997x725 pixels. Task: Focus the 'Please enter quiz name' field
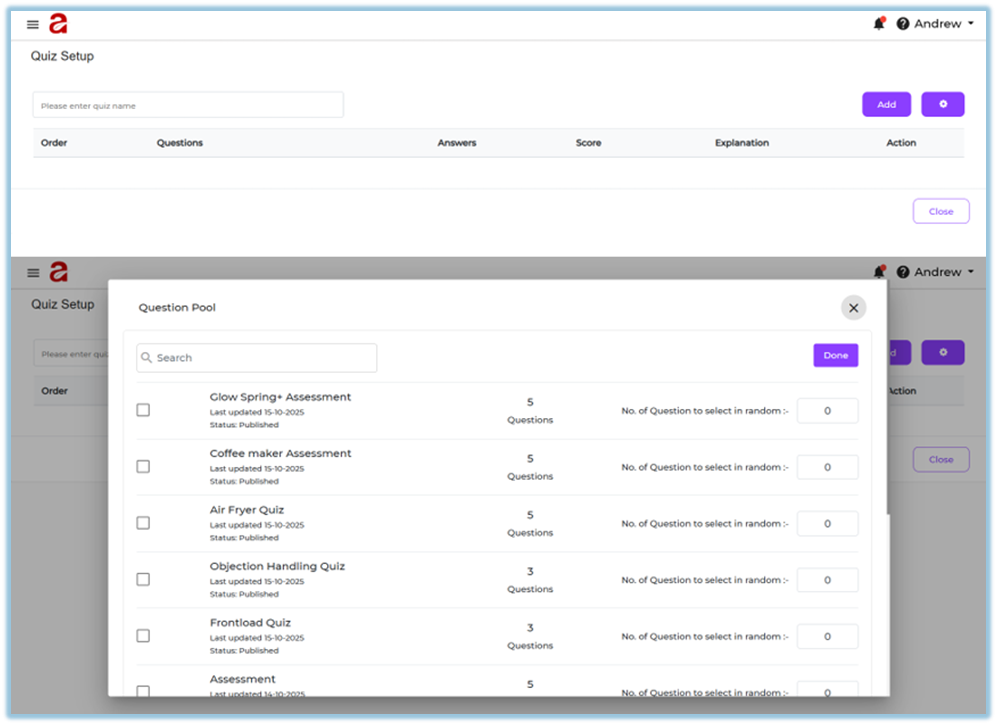[x=188, y=105]
